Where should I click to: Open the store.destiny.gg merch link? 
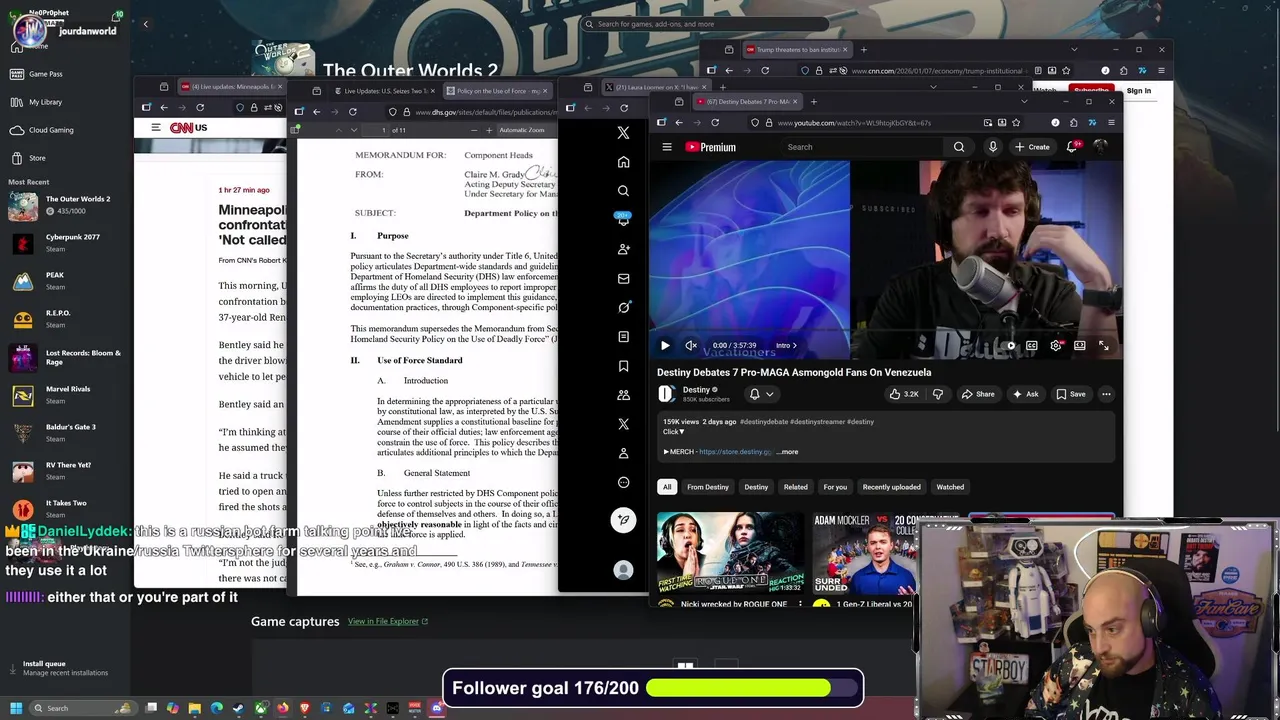click(x=735, y=452)
